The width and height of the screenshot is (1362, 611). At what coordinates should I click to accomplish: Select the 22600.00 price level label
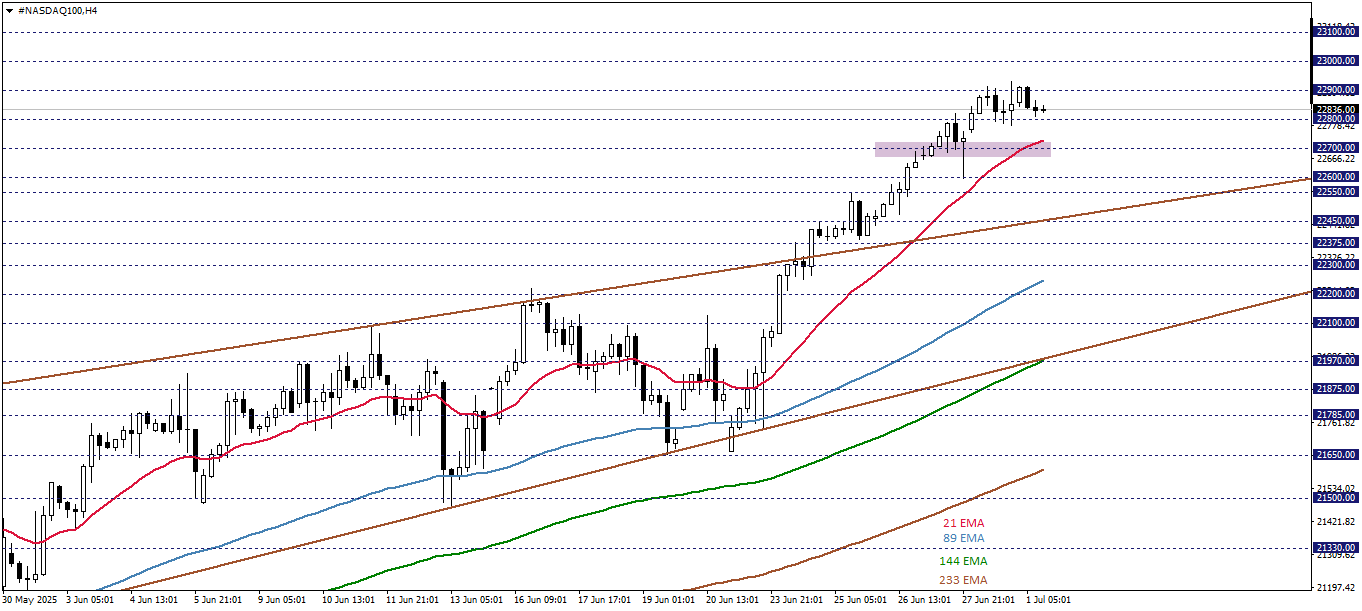(x=1335, y=177)
